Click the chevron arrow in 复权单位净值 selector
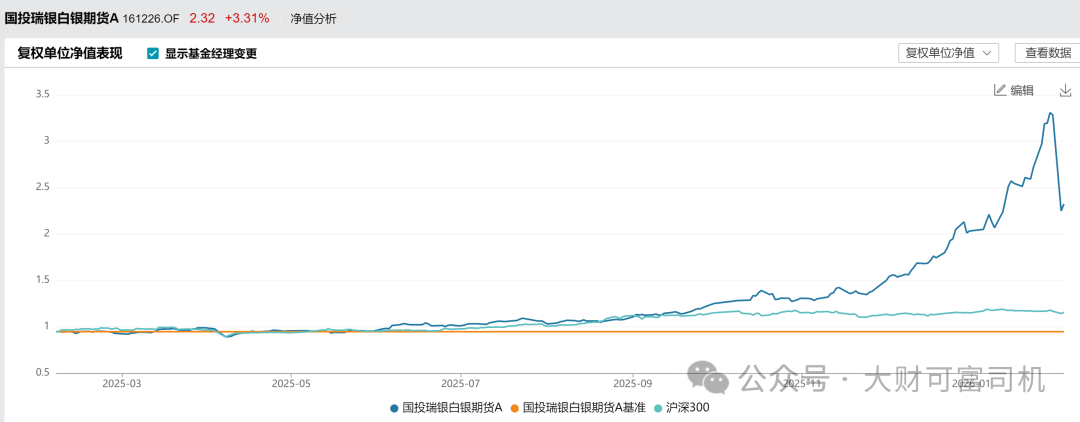The height and width of the screenshot is (422, 1080). point(988,53)
